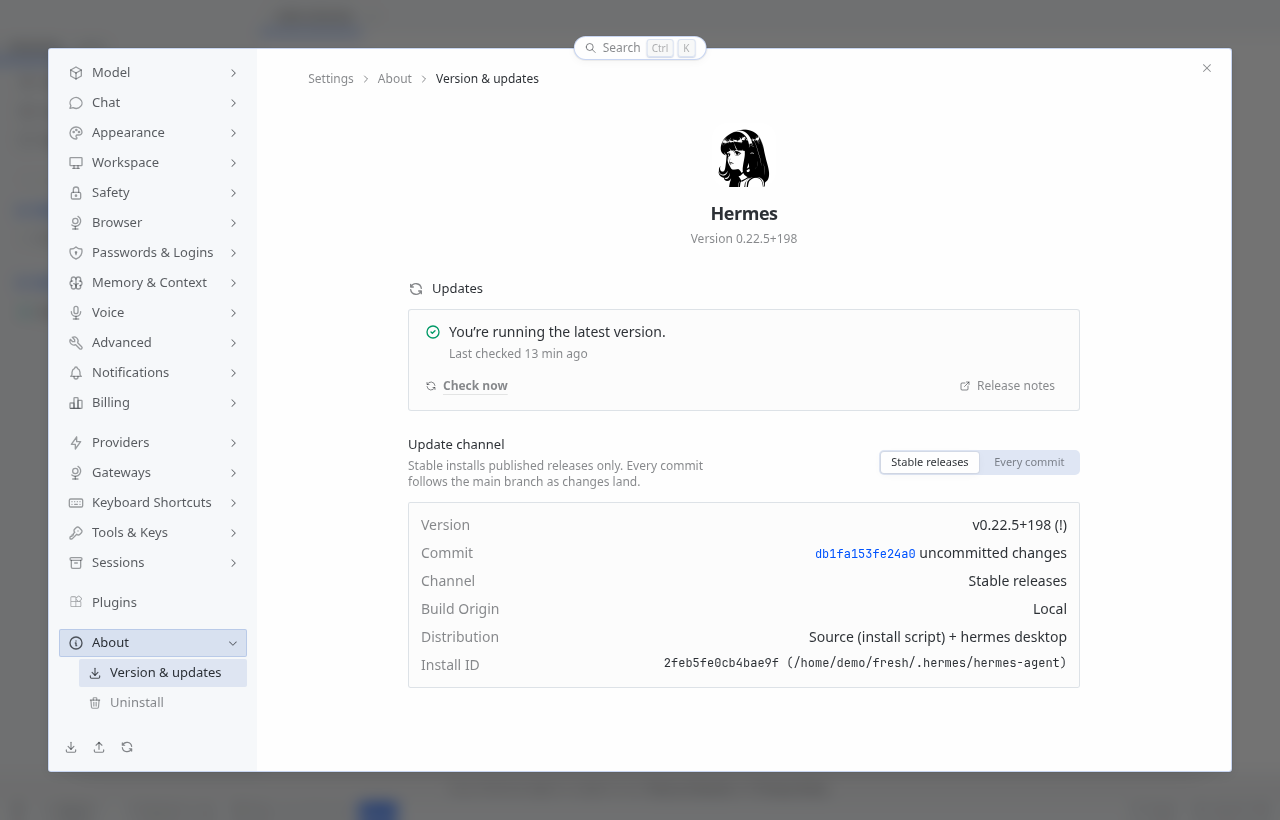Viewport: 1280px width, 820px height.
Task: Expand the Keyboard Shortcuts section chevron
Action: [x=233, y=503]
